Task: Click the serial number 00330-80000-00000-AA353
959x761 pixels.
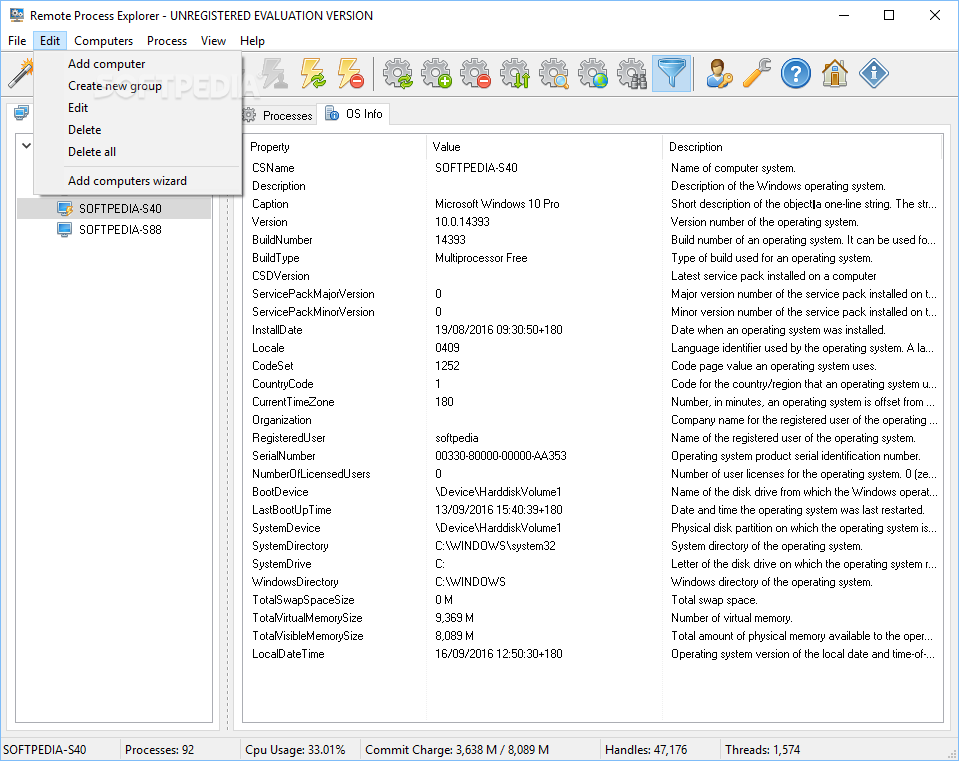Action: [500, 456]
